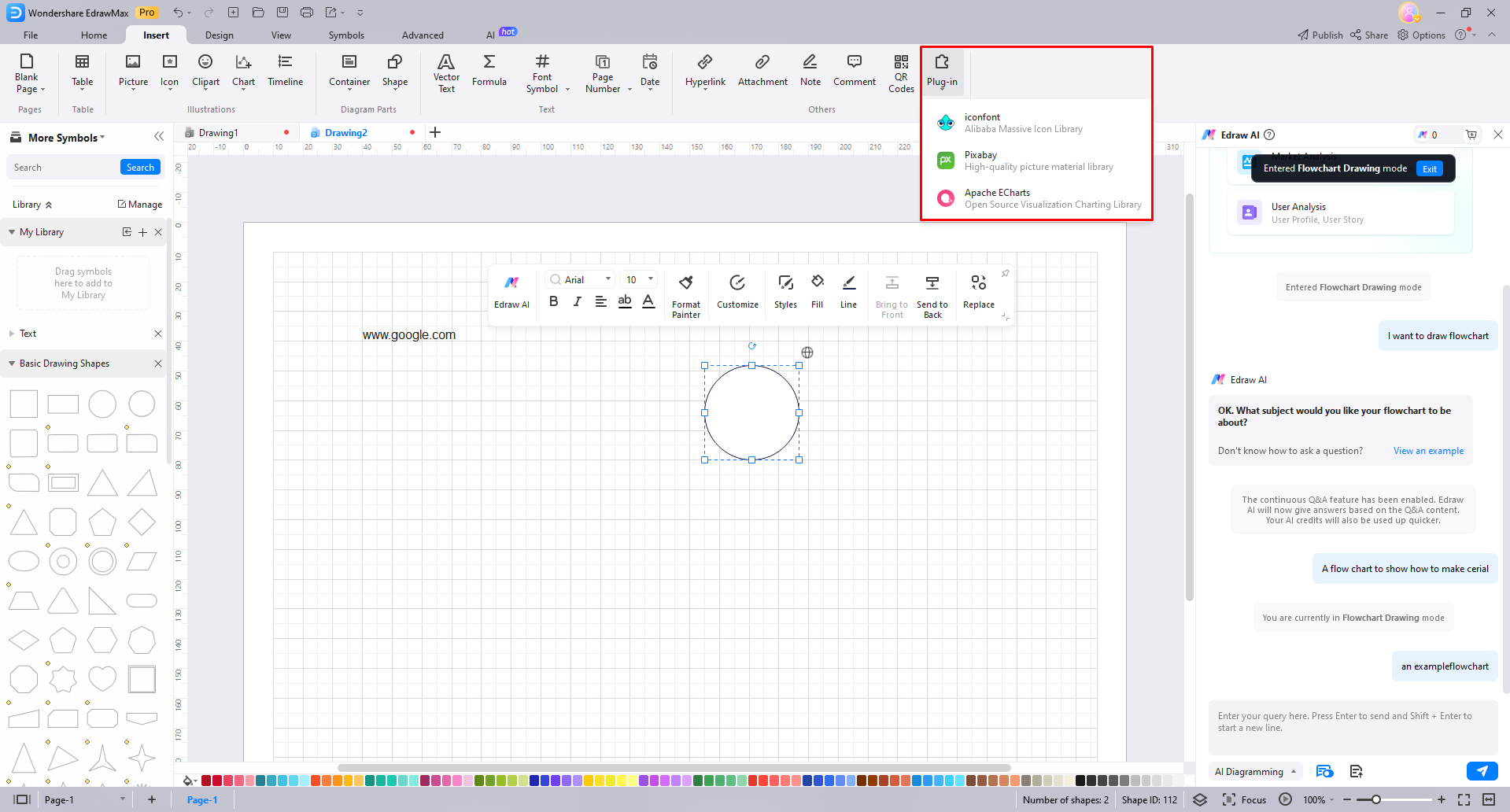Click Edraw AI in the floating toolbar
This screenshot has height=812, width=1510.
(511, 291)
